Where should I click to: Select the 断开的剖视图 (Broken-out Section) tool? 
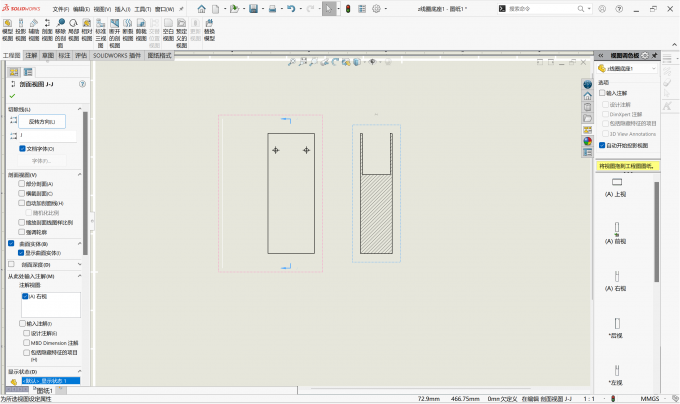click(114, 33)
